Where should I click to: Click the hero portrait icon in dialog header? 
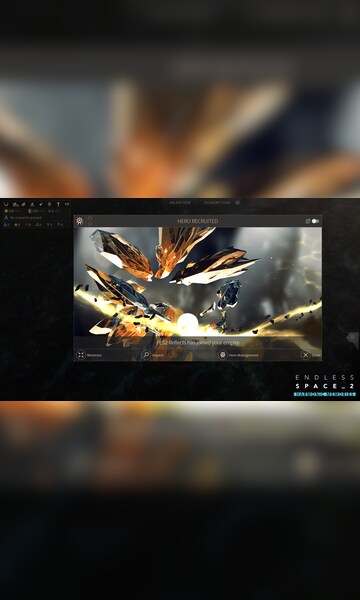click(80, 221)
